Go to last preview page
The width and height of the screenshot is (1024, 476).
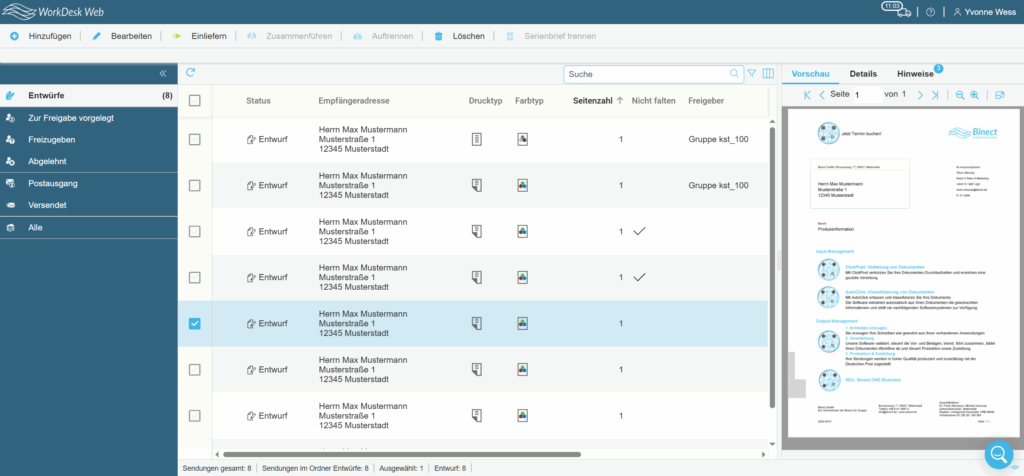(x=935, y=95)
